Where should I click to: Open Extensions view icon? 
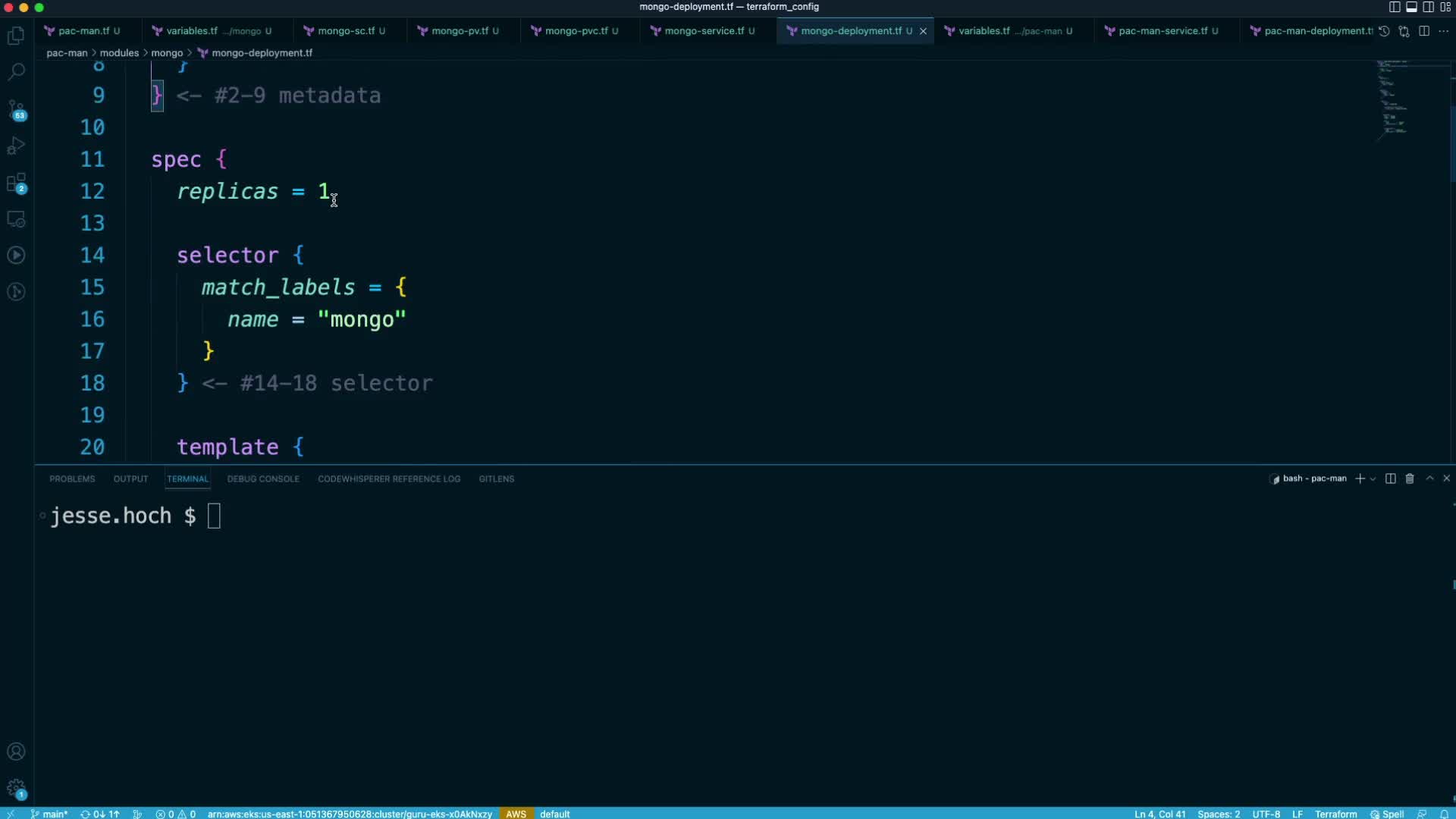(x=16, y=183)
